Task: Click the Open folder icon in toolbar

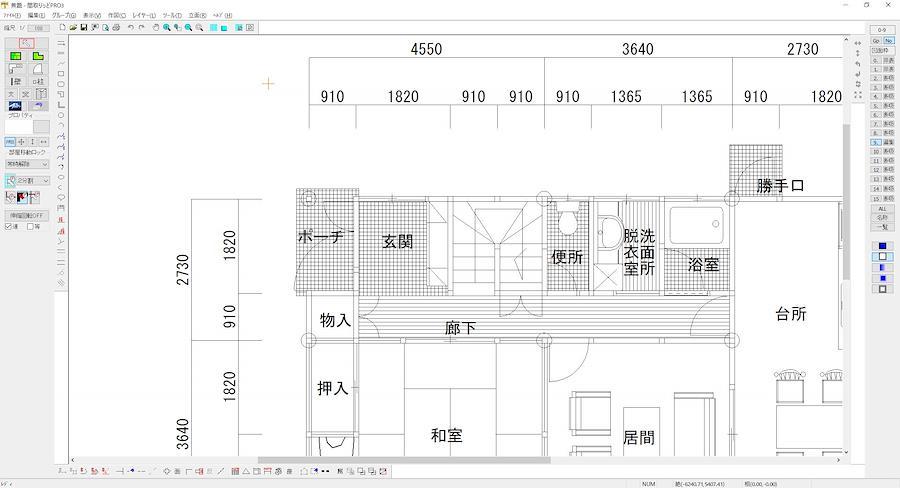Action: [73, 28]
